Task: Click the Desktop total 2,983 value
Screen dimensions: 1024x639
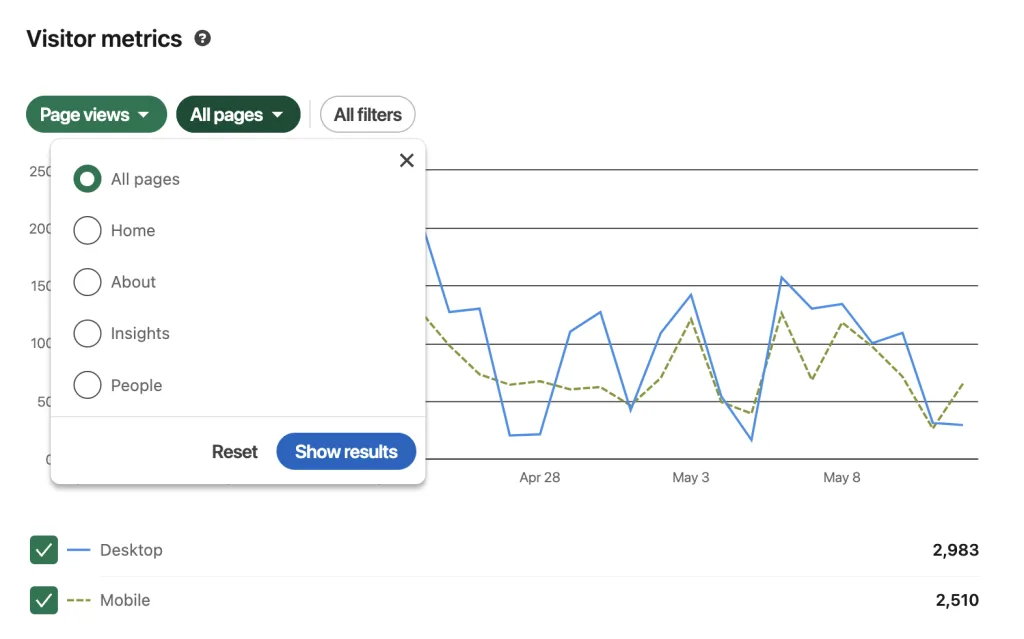Action: 955,550
